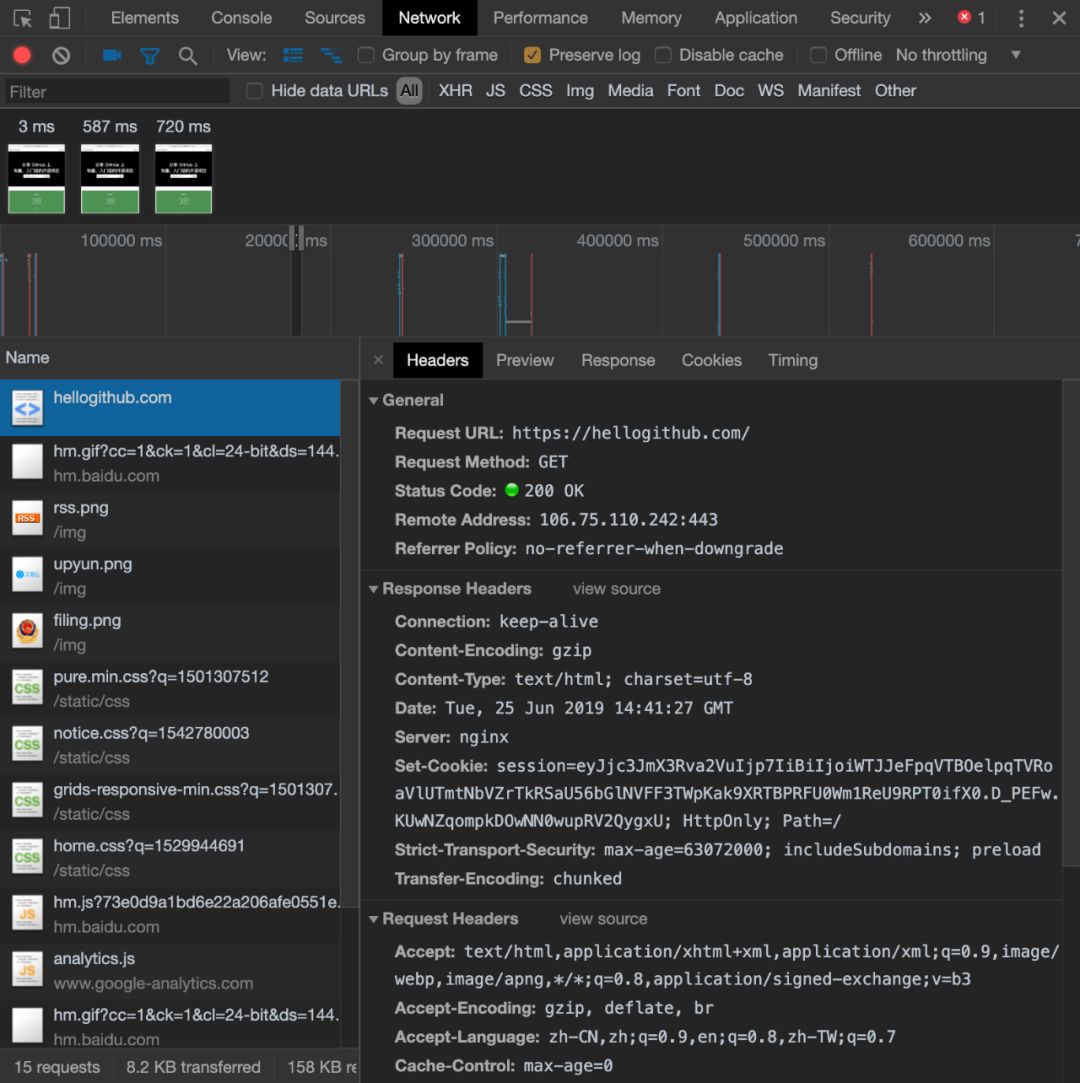The width and height of the screenshot is (1080, 1083).
Task: Toggle the device toolbar icon
Action: pos(60,18)
